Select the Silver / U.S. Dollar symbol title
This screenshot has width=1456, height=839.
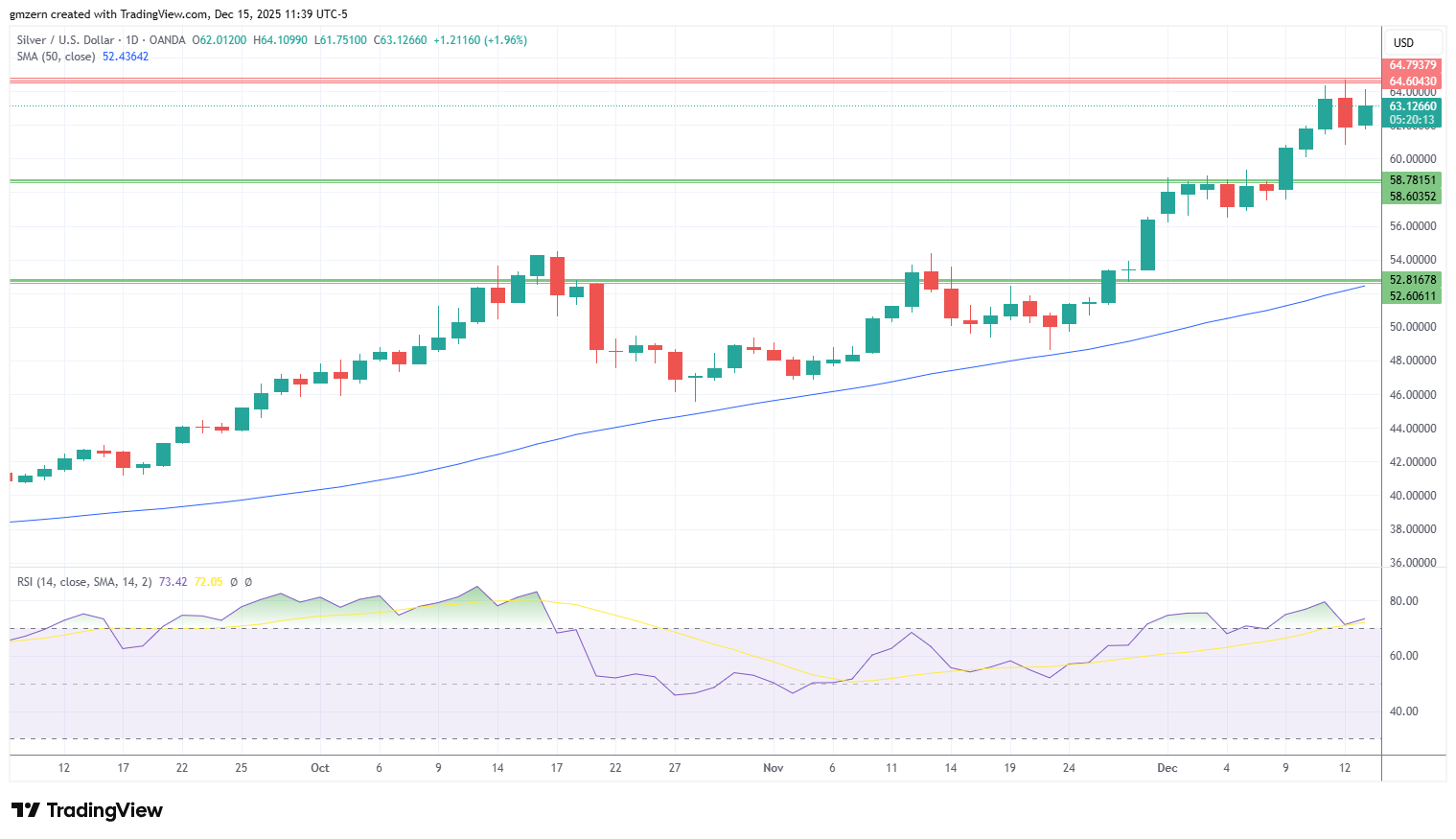[x=65, y=40]
